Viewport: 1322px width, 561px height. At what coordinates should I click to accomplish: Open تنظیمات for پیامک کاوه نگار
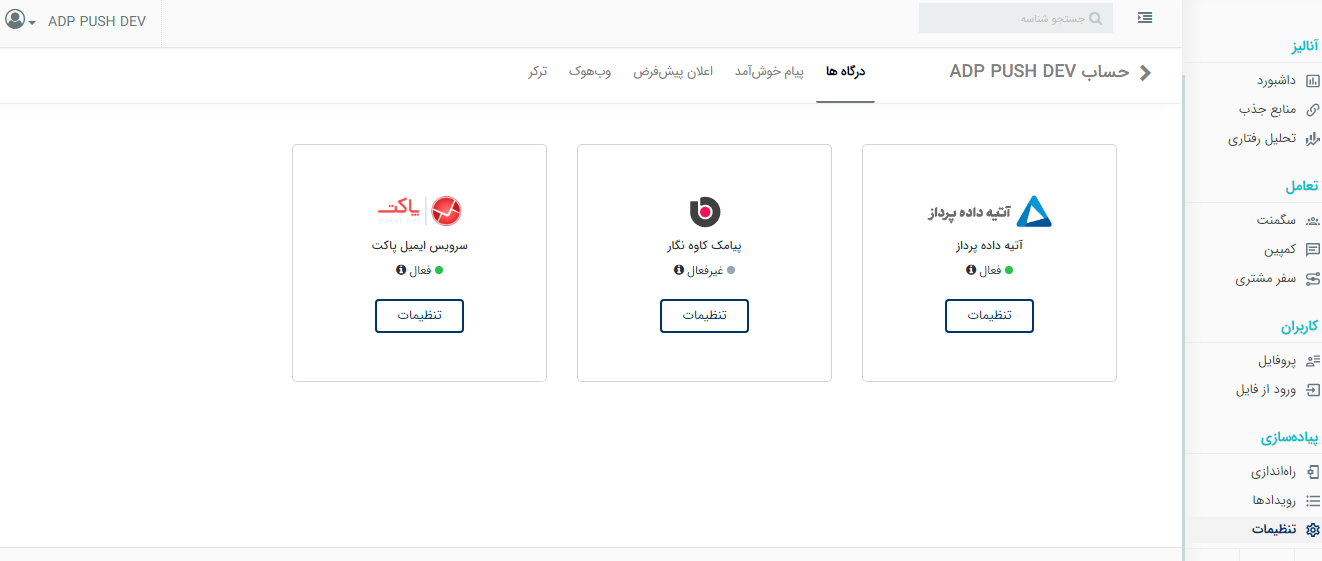coord(704,315)
